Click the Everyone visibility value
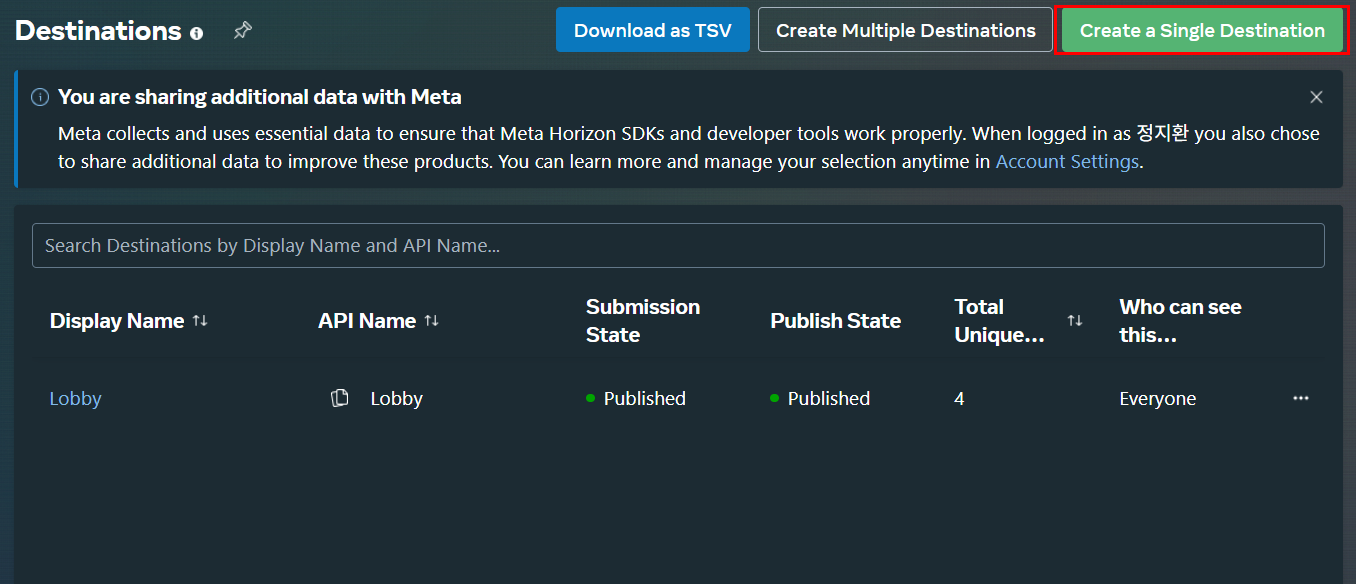 pyautogui.click(x=1158, y=398)
